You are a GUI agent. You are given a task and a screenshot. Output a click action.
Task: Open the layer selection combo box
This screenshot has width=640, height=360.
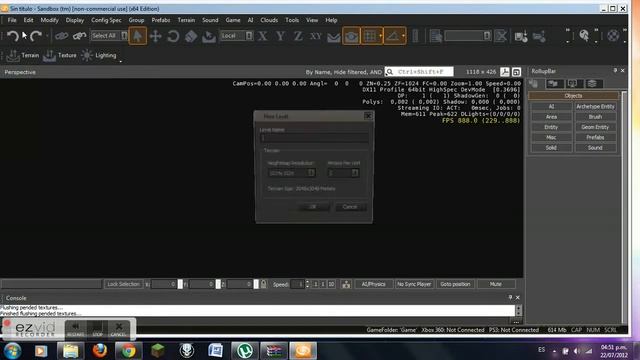467,36
